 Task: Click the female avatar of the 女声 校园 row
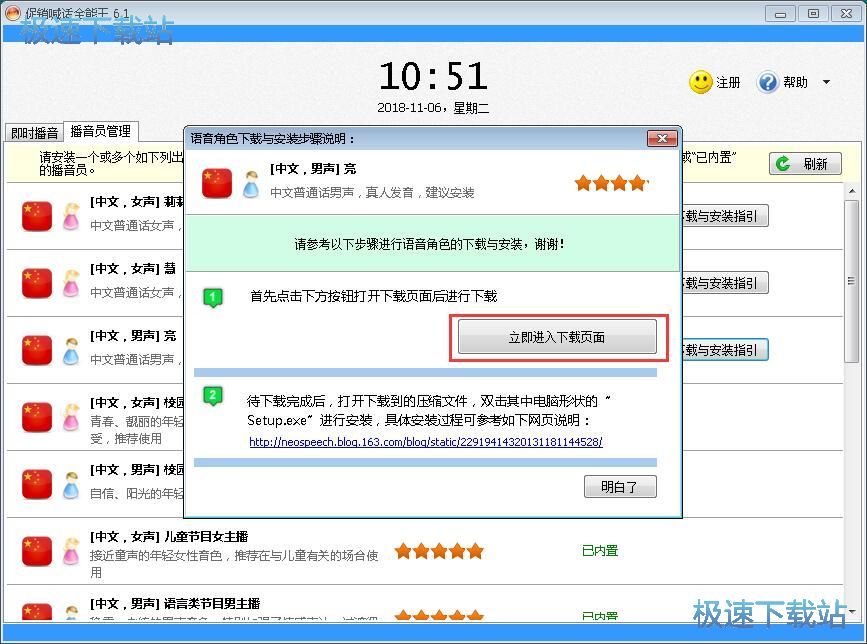(71, 417)
